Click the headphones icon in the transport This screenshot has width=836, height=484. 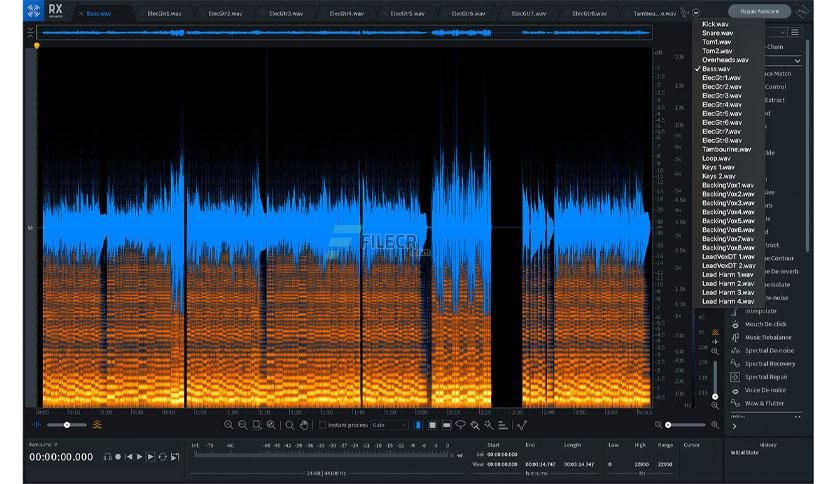click(106, 457)
